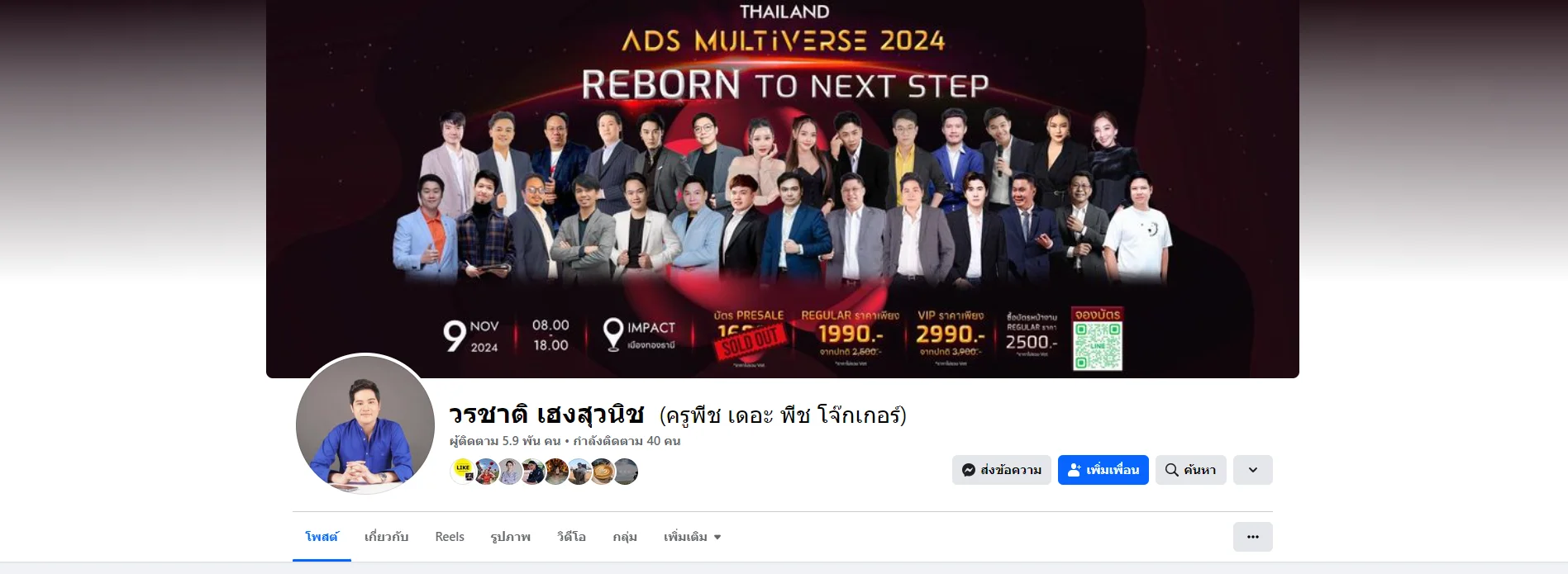
Task: Click the last gray follower avatar
Action: pos(626,471)
